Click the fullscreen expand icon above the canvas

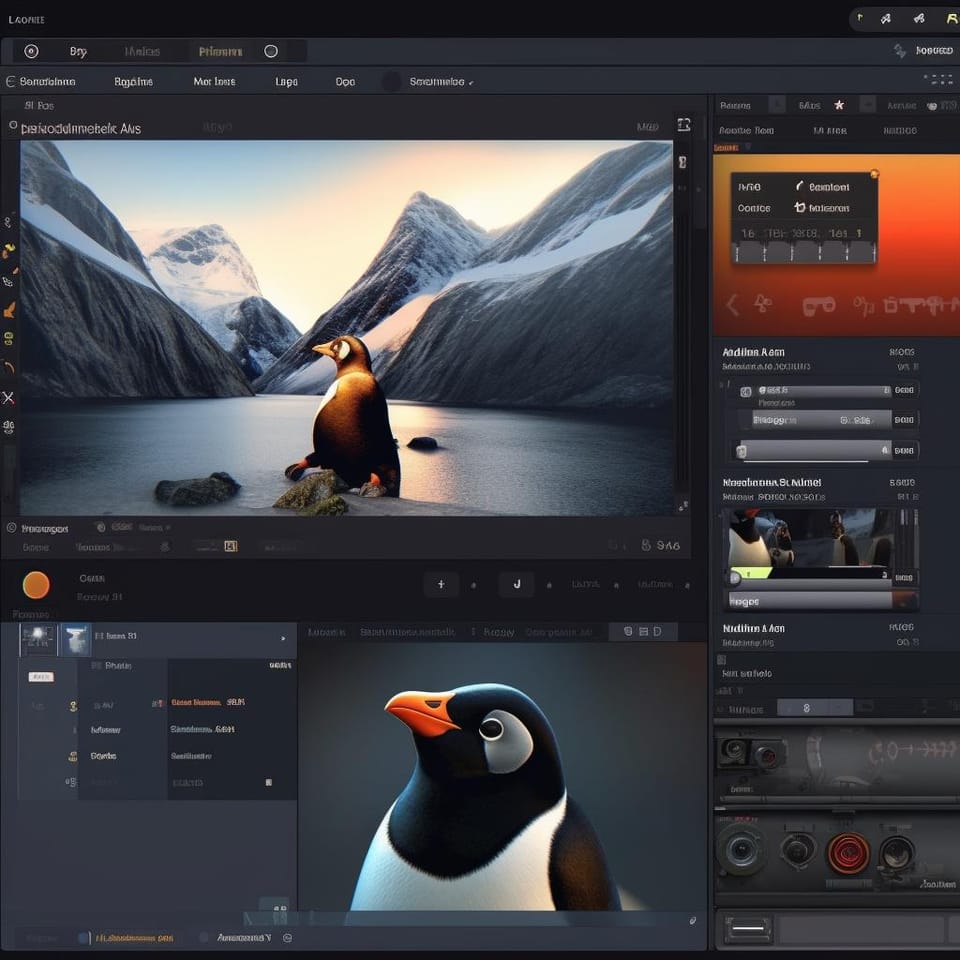pyautogui.click(x=684, y=125)
